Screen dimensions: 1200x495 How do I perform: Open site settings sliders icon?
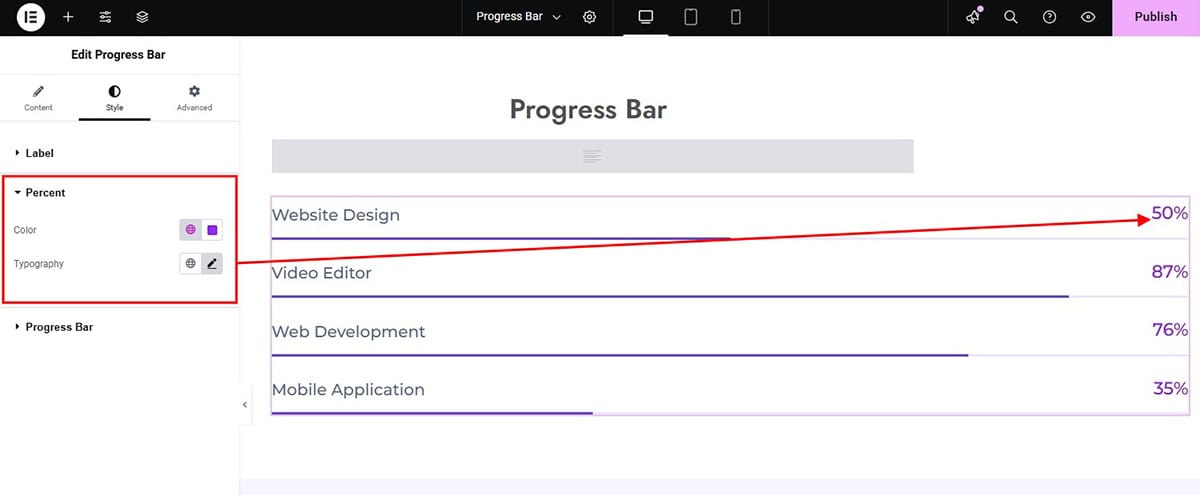click(105, 17)
